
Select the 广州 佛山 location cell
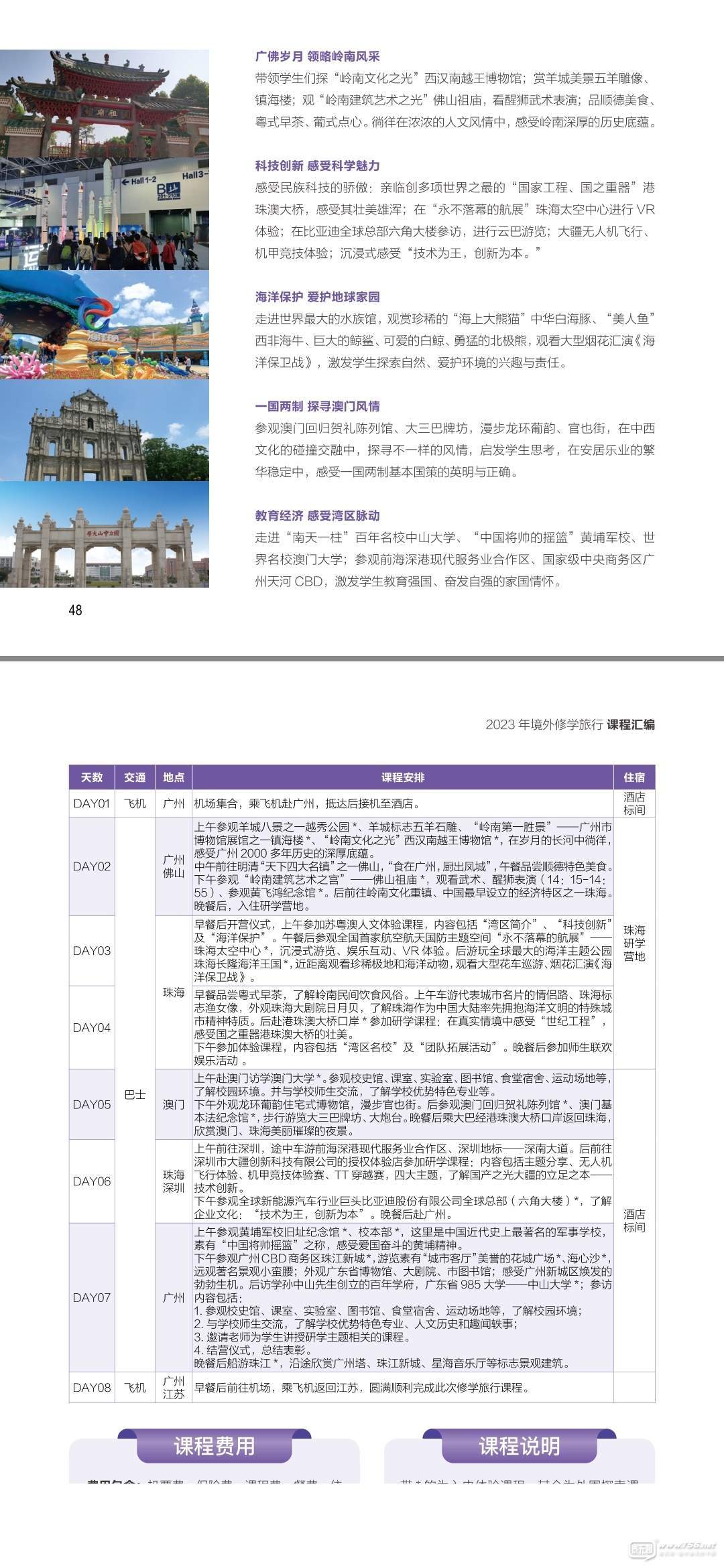pos(174,866)
